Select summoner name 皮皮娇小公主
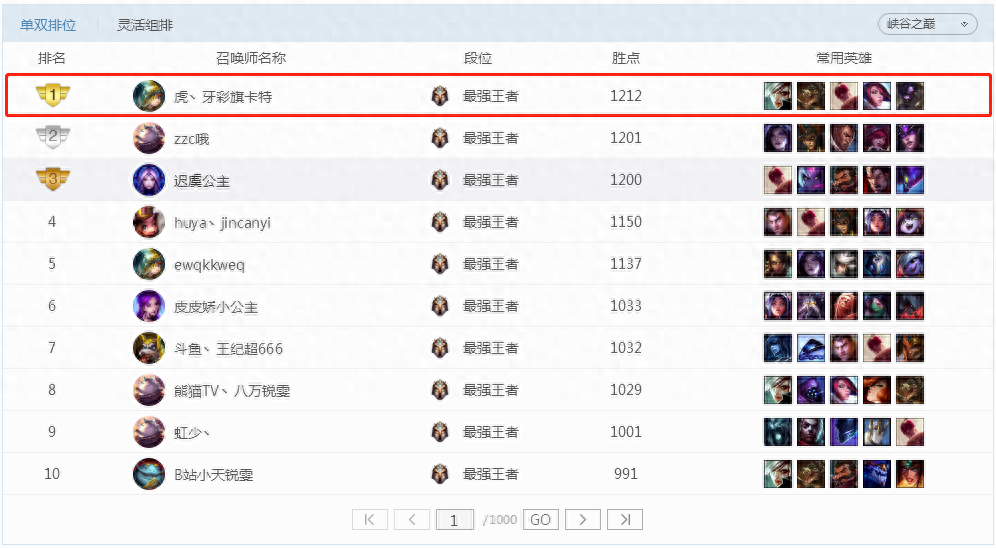 coord(216,307)
